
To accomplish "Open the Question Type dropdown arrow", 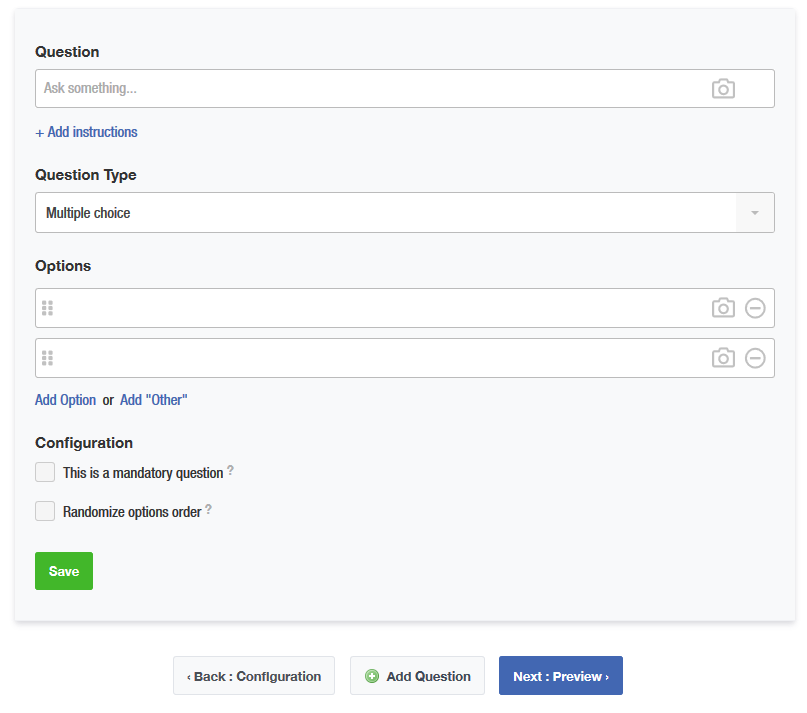I will coord(755,213).
